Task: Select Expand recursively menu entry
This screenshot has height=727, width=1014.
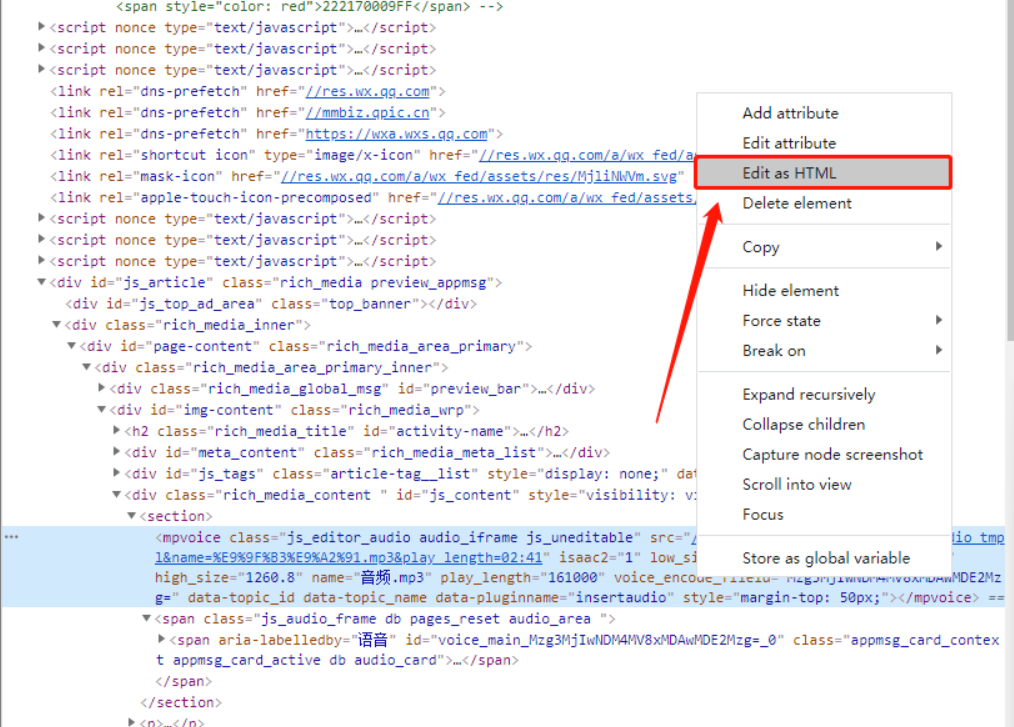Action: pyautogui.click(x=808, y=395)
